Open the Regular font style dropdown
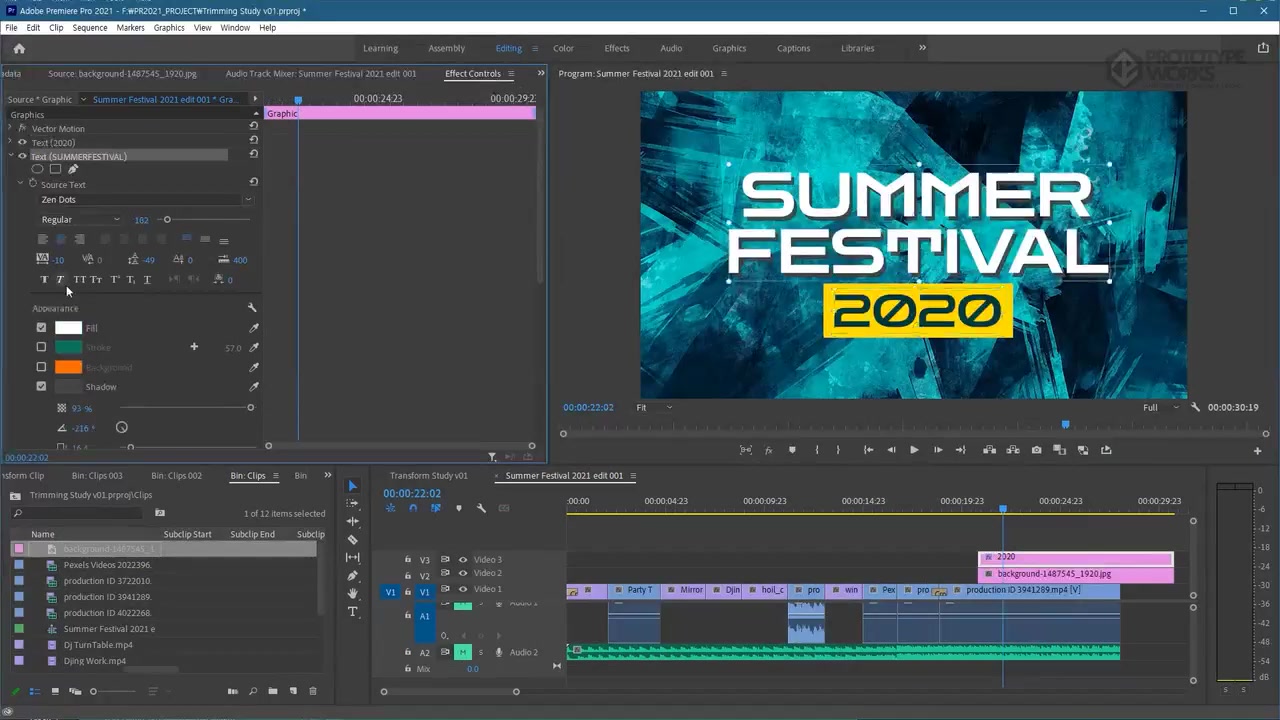Viewport: 1280px width, 720px height. point(80,220)
